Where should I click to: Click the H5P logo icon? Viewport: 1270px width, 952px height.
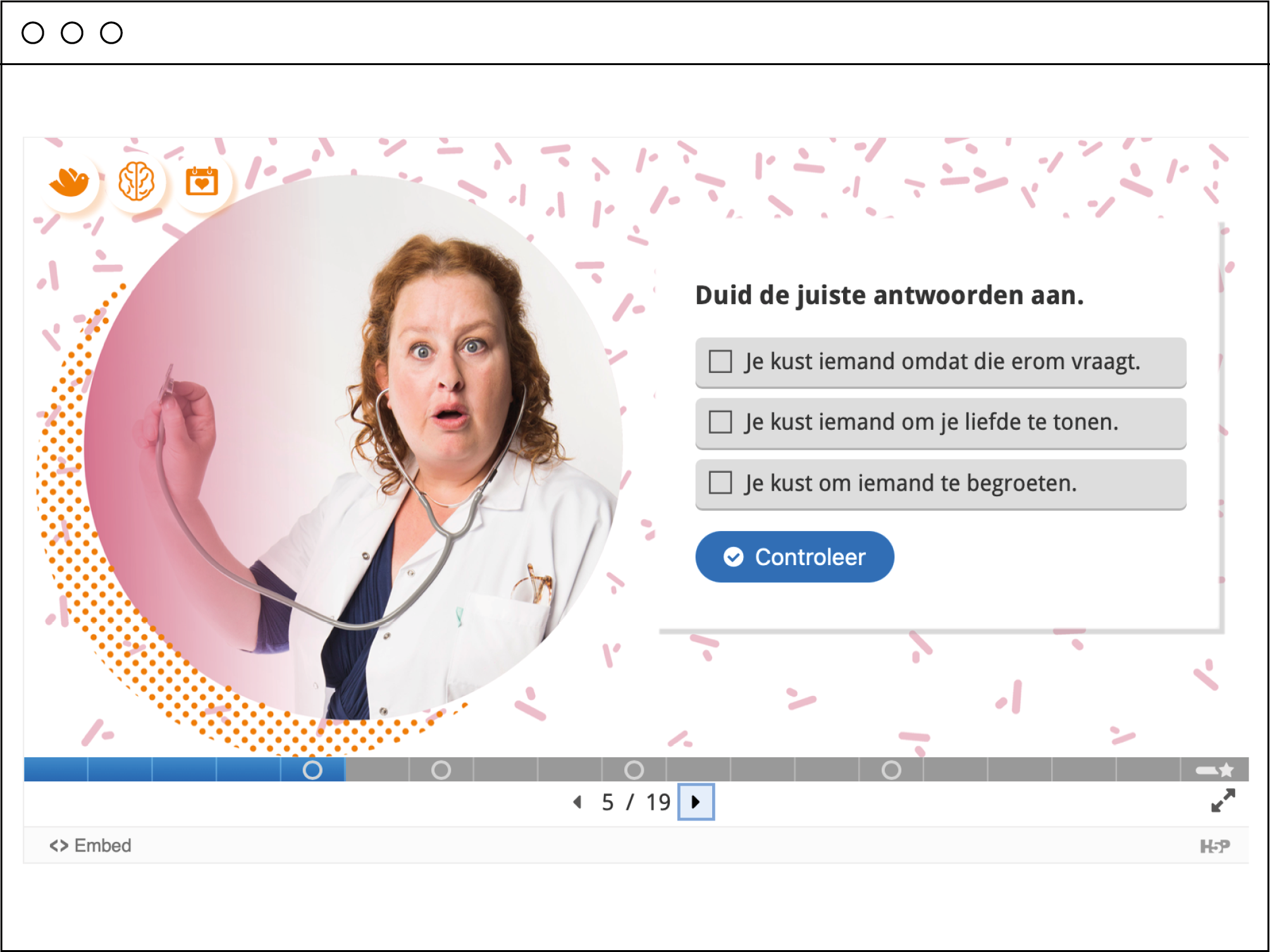[1215, 846]
